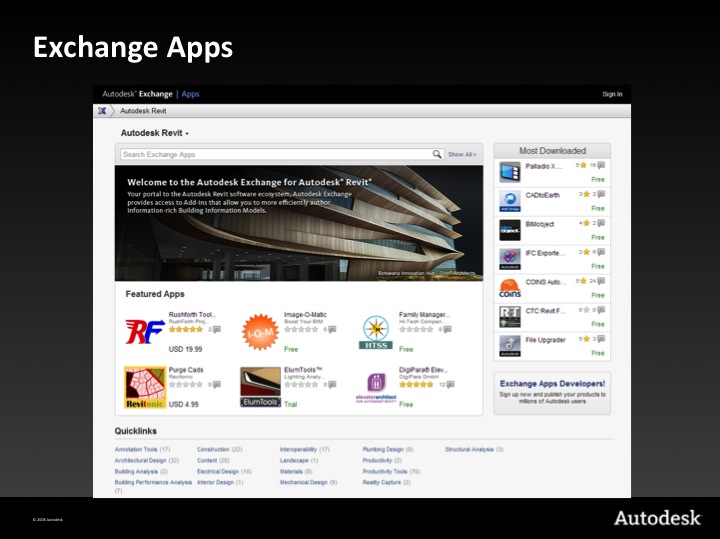Click the CADtoEarth name in Most Downloaded

click(542, 195)
